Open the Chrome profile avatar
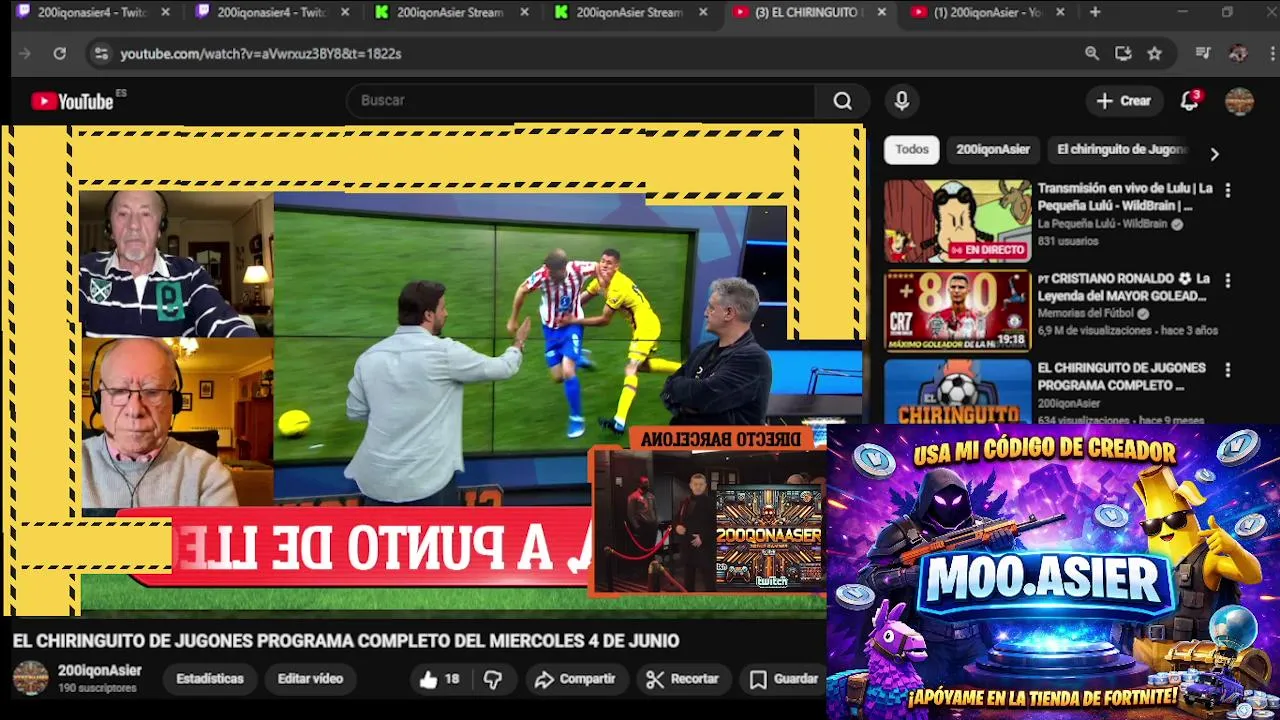The height and width of the screenshot is (720, 1280). pos(1238,54)
